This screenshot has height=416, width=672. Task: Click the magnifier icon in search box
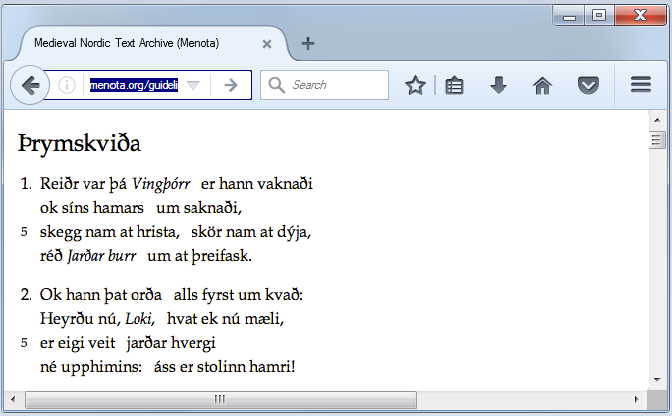pyautogui.click(x=277, y=86)
